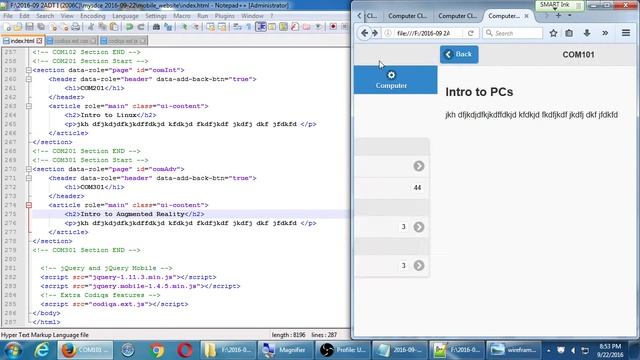This screenshot has width=640, height=360.
Task: Open Google Chrome from the taskbar
Action: tap(157, 350)
